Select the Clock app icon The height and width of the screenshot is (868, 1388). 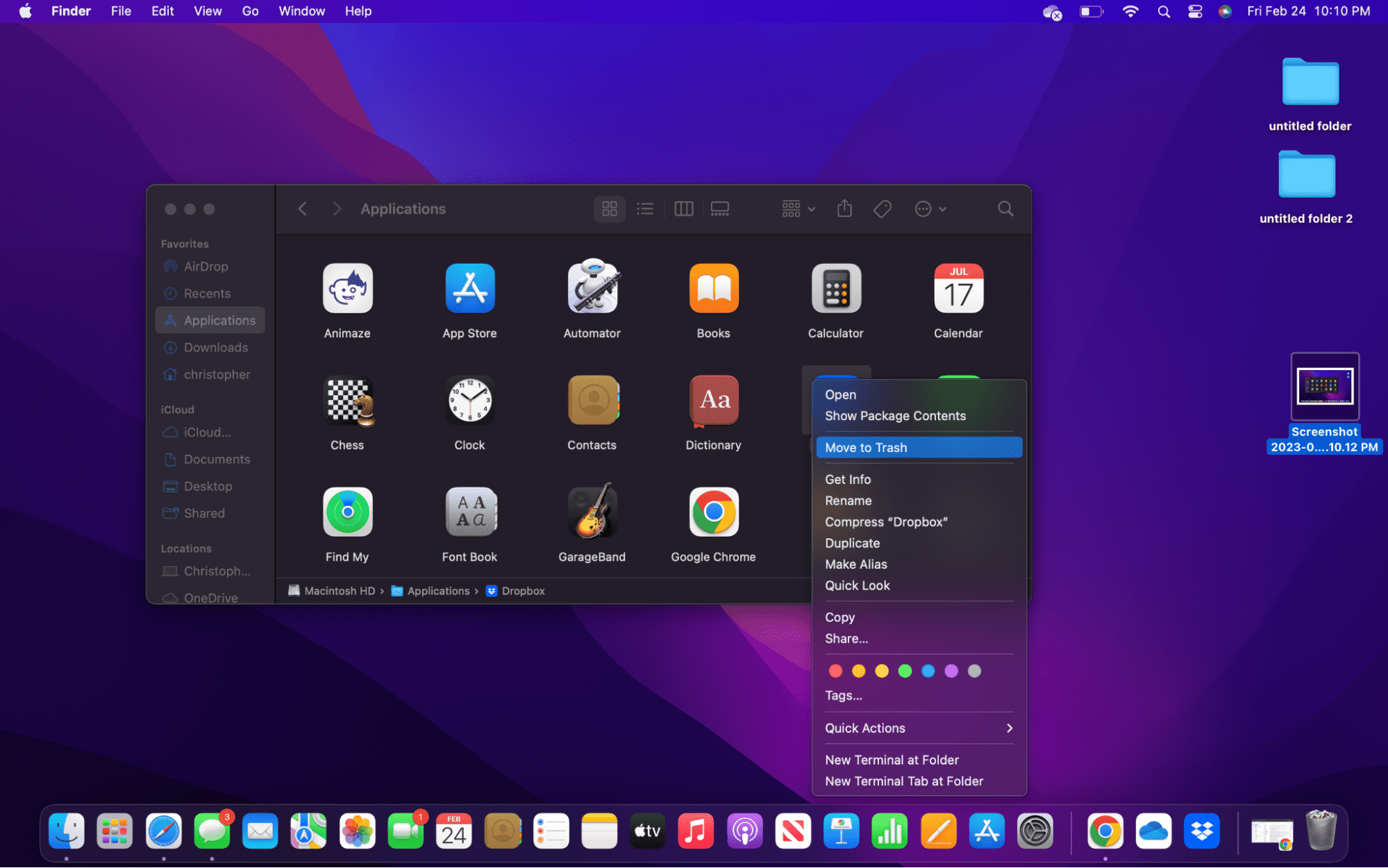pos(470,401)
